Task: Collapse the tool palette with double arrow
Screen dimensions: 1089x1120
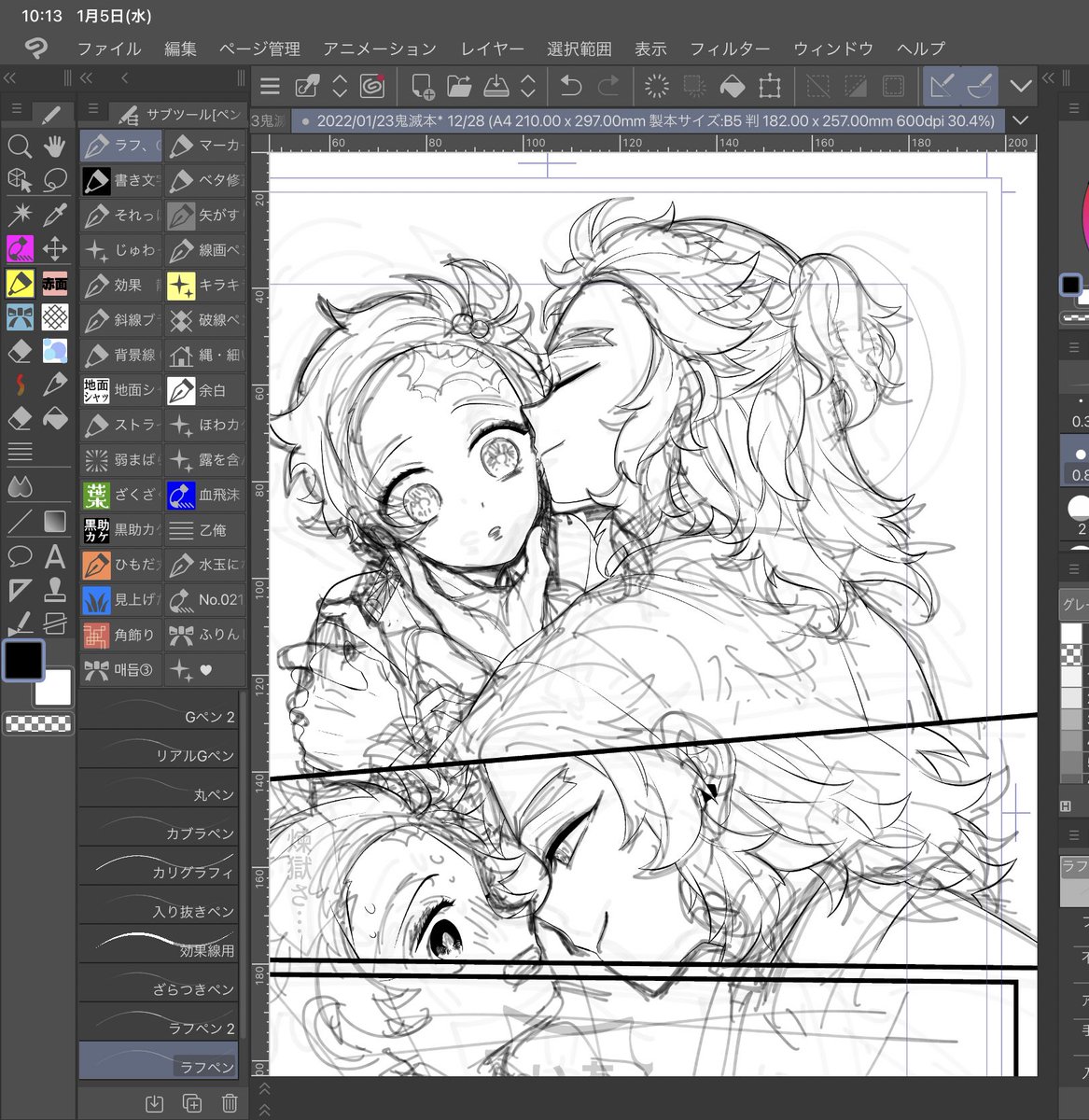Action: click(10, 78)
